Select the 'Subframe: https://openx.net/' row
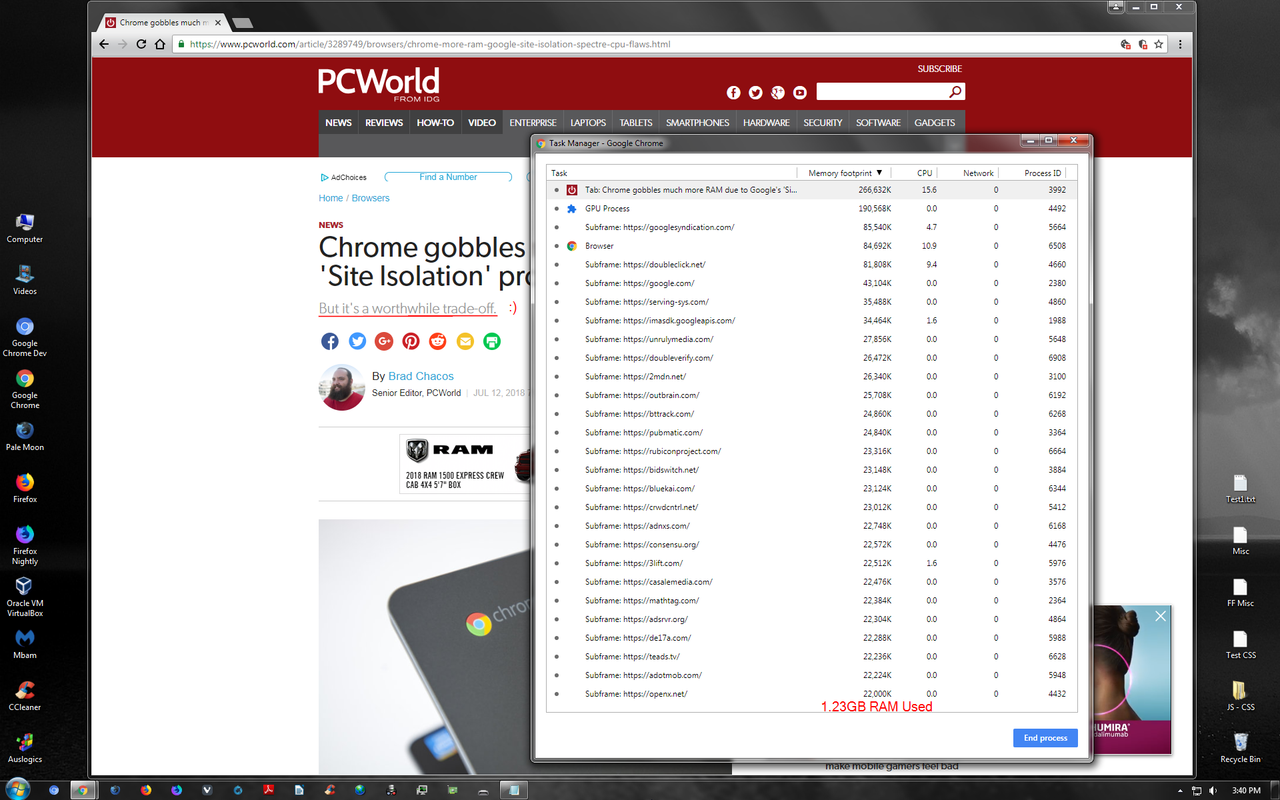The height and width of the screenshot is (800, 1280). [812, 694]
